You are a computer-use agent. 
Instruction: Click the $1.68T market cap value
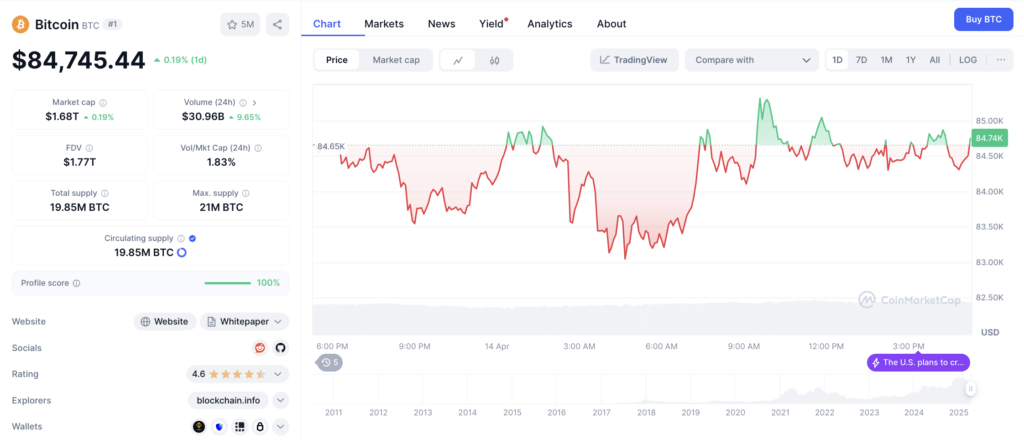coord(60,117)
